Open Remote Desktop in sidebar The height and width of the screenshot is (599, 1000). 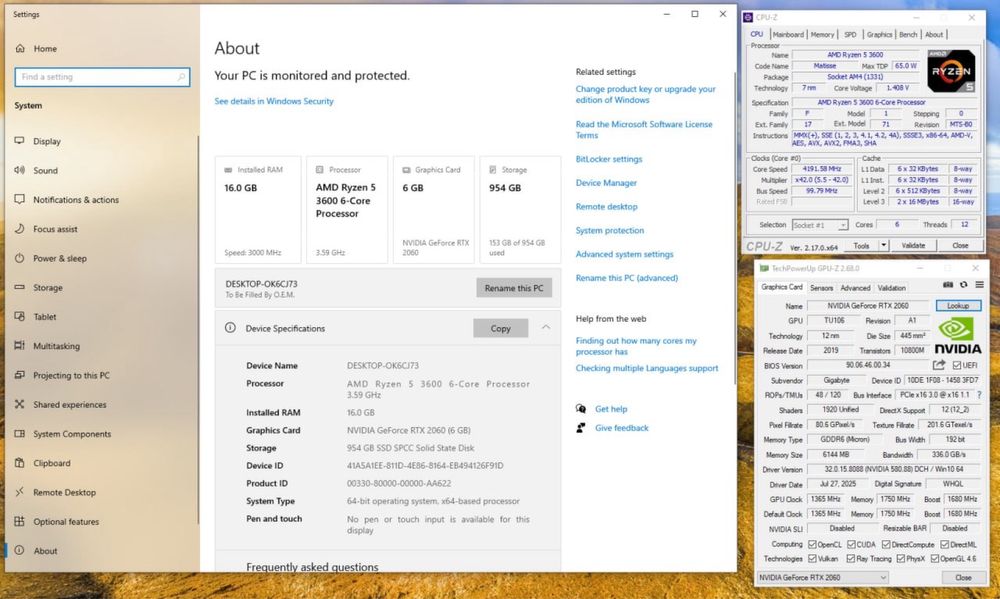tap(64, 493)
